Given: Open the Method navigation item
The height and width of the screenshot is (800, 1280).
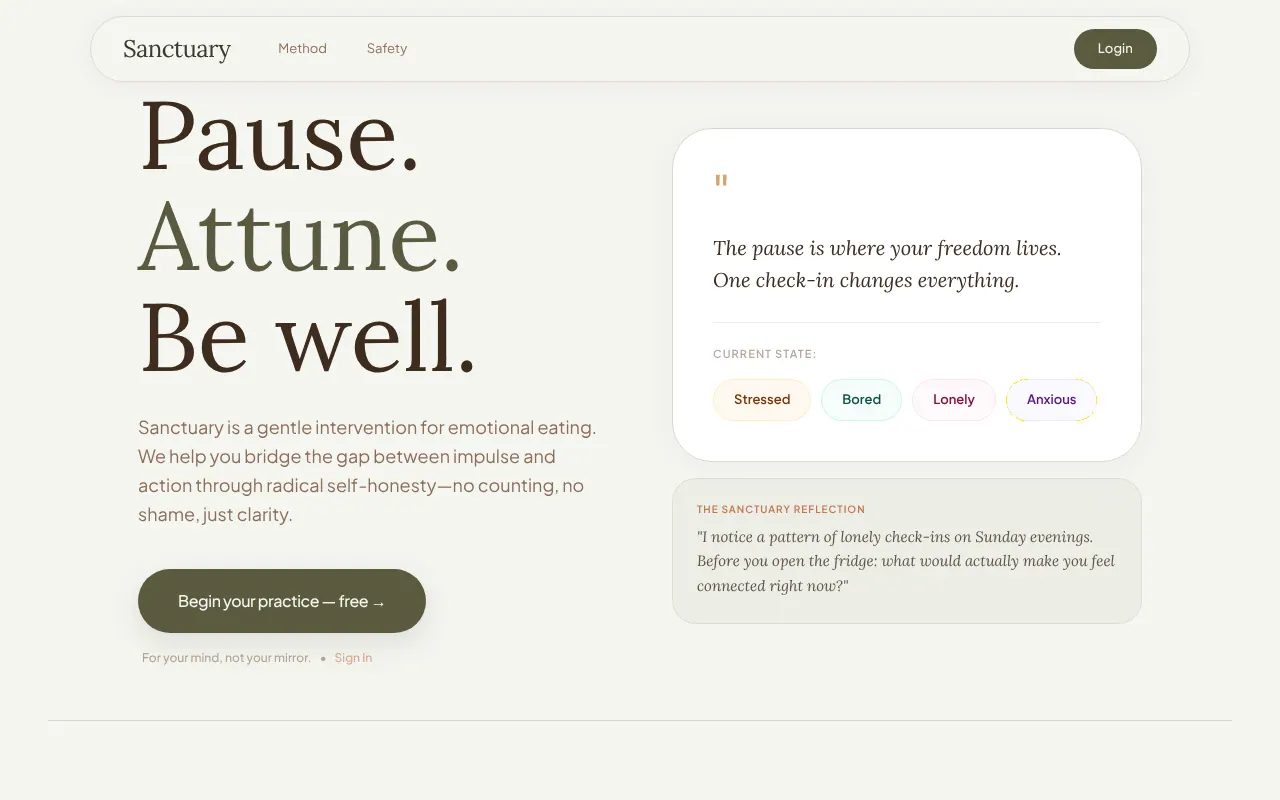Looking at the screenshot, I should [x=302, y=48].
